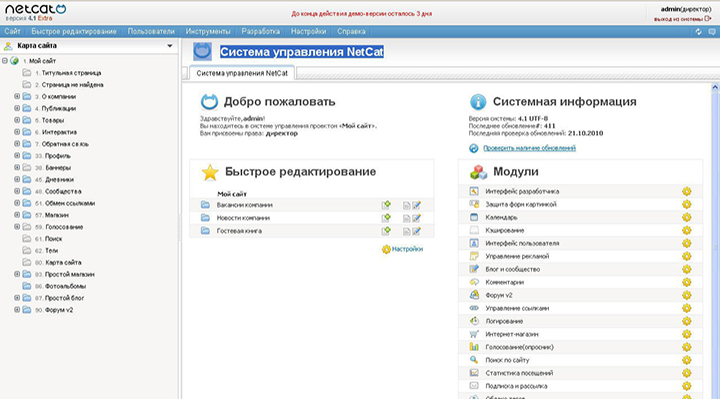The width and height of the screenshot is (720, 399).
Task: Click the page icon in Новости компании row
Action: pyautogui.click(x=406, y=219)
